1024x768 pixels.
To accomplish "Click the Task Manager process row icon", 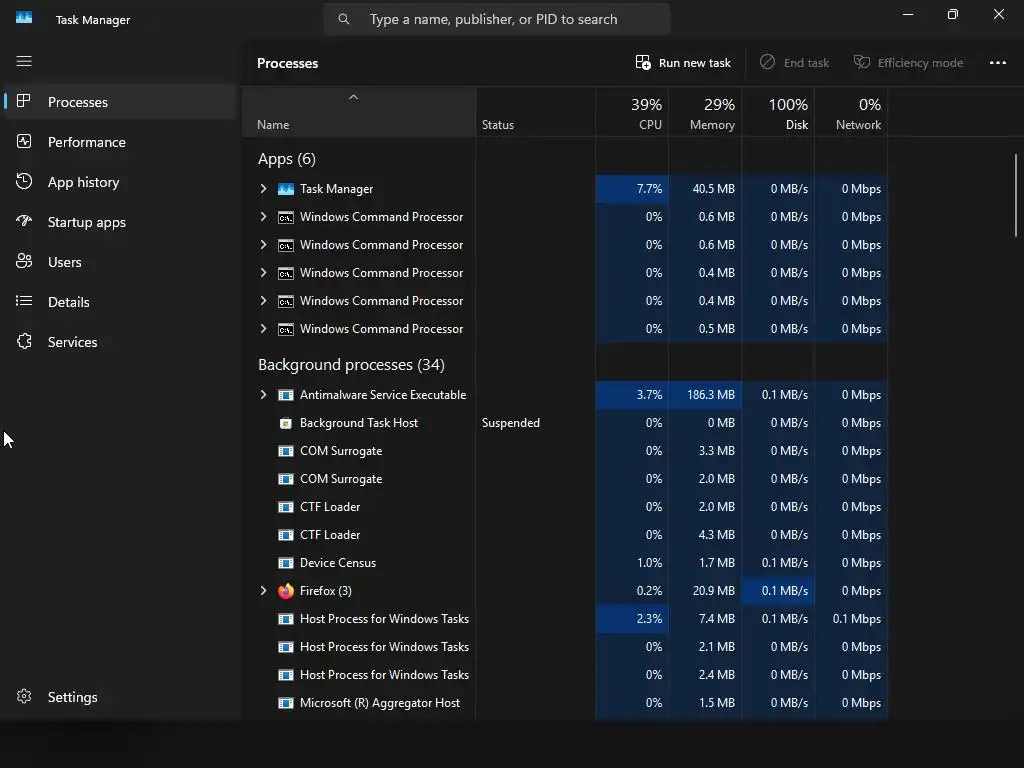I will 285,189.
